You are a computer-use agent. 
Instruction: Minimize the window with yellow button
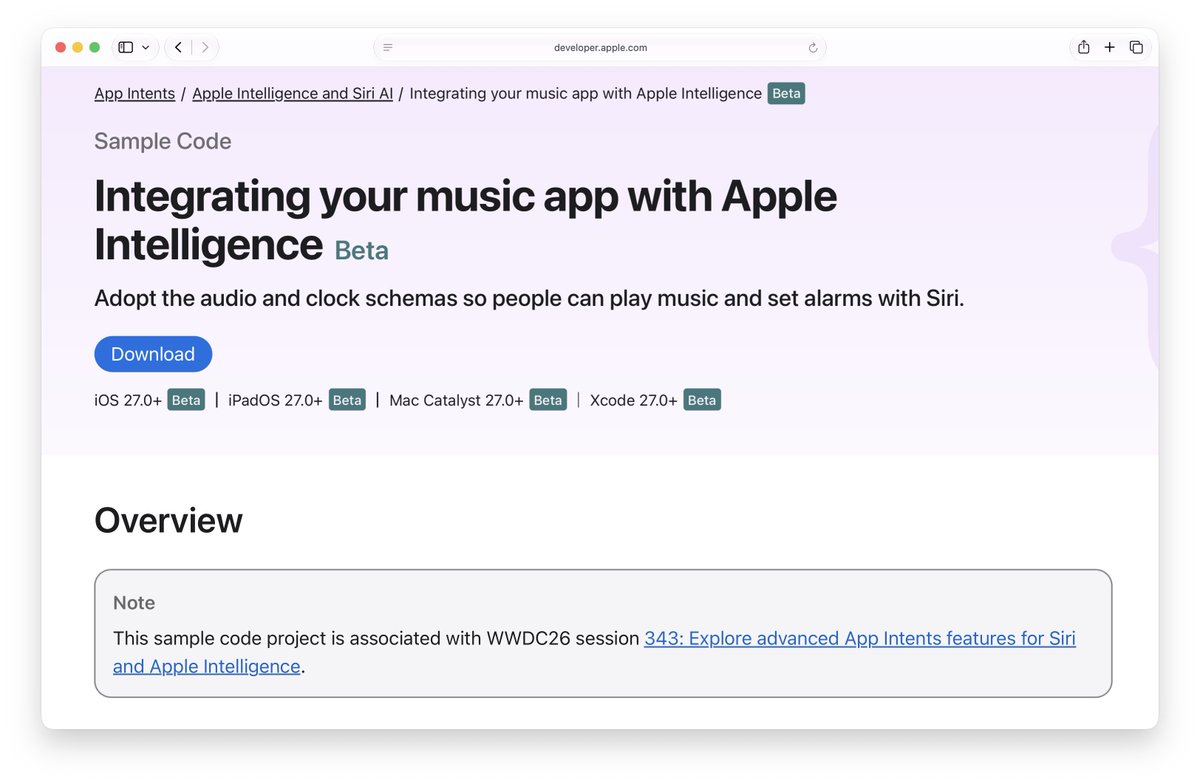(x=77, y=47)
